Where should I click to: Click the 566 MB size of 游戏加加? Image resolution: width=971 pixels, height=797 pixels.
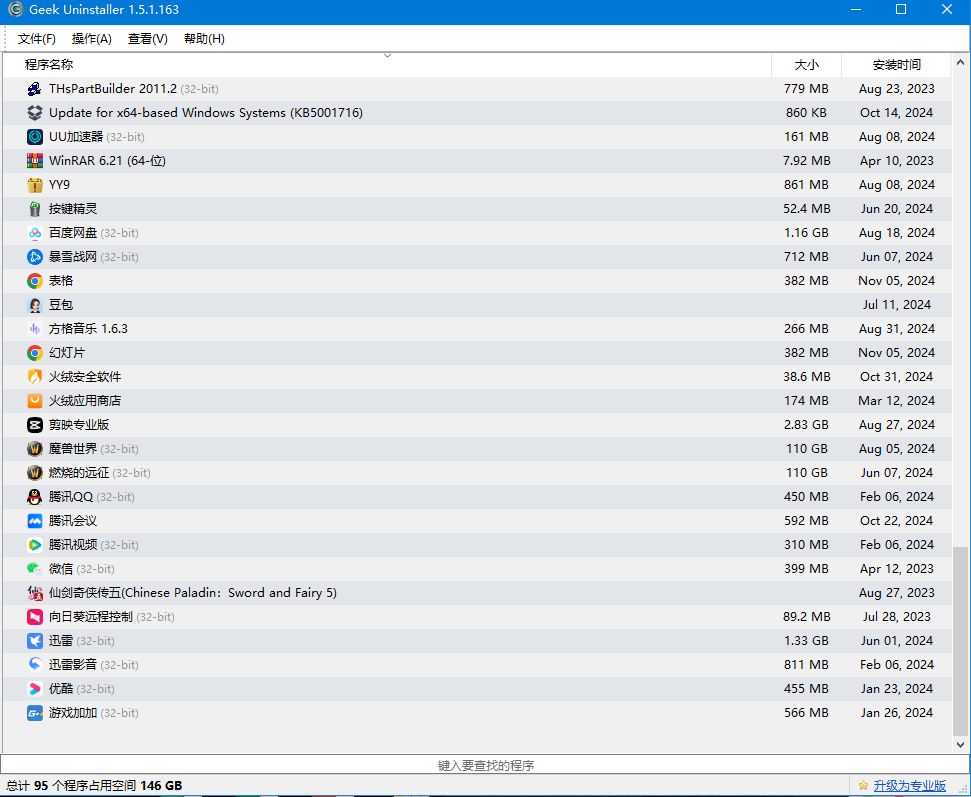click(x=806, y=713)
